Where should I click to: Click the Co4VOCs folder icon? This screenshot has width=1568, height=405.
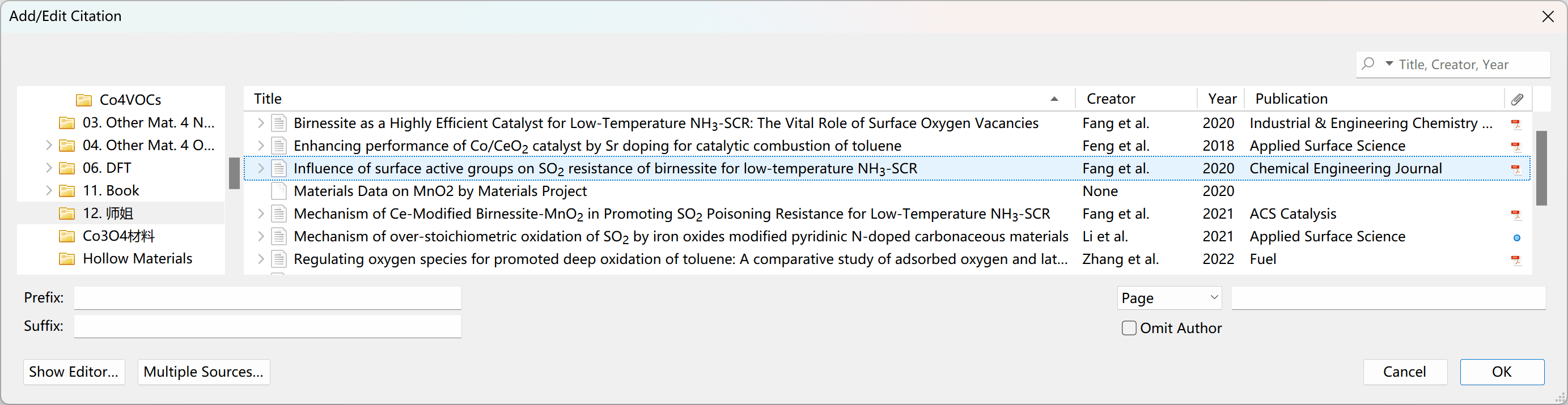click(84, 100)
